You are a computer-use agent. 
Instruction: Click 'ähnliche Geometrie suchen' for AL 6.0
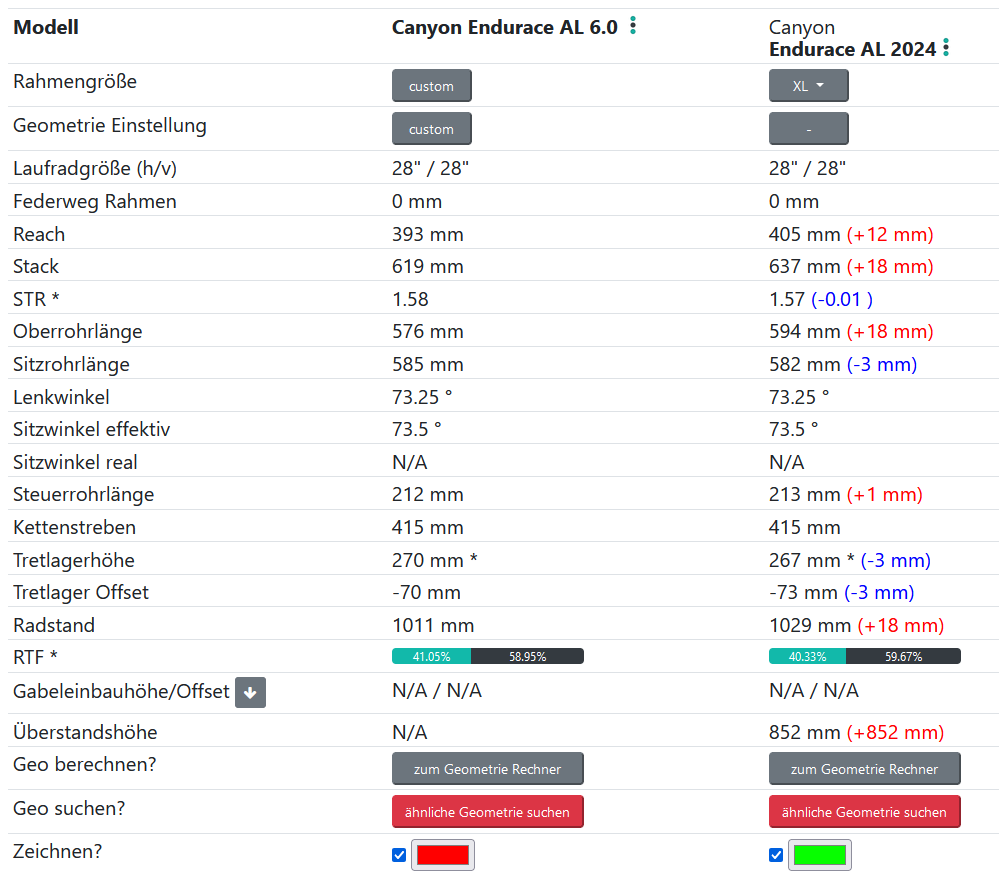pos(487,812)
